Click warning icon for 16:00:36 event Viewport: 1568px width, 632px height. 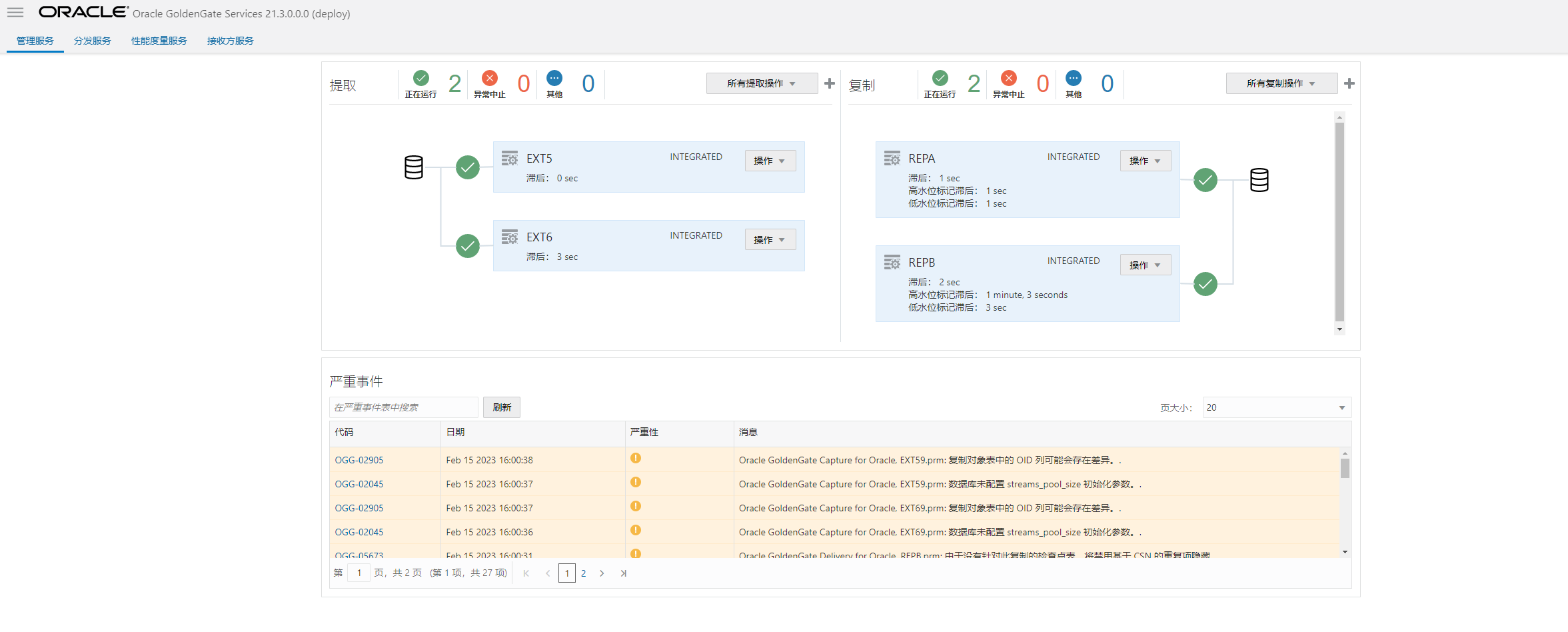[x=636, y=530]
